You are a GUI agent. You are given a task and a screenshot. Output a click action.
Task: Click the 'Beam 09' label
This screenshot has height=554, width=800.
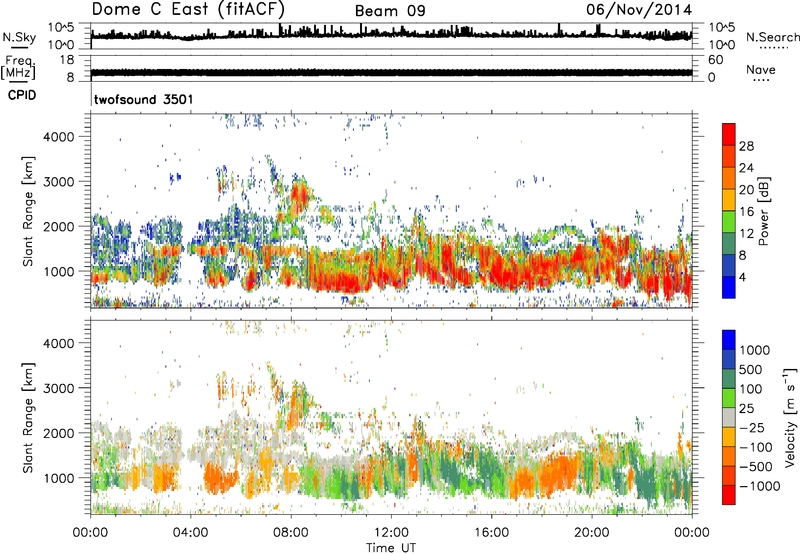coord(390,11)
